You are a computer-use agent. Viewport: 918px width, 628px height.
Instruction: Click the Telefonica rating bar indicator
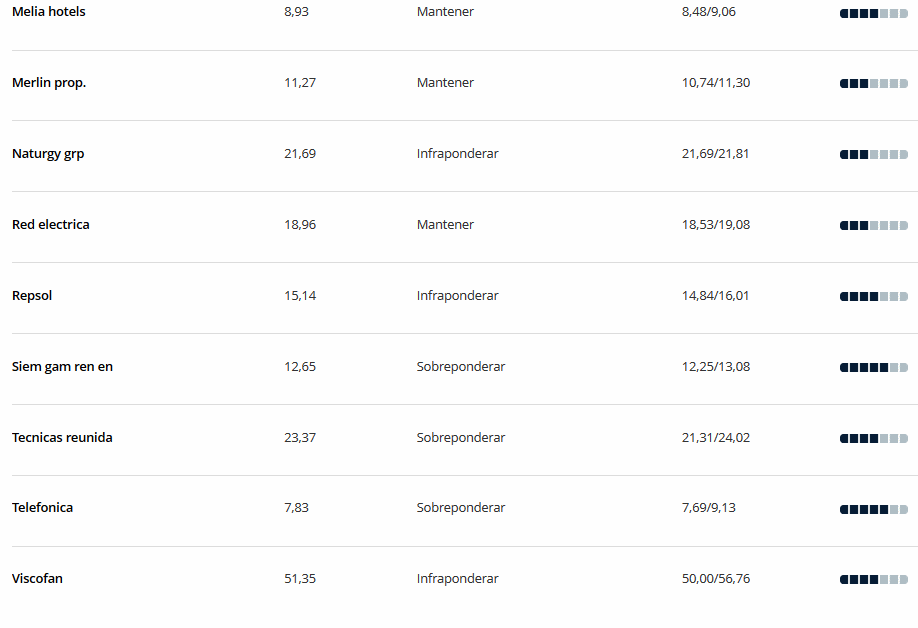click(874, 510)
